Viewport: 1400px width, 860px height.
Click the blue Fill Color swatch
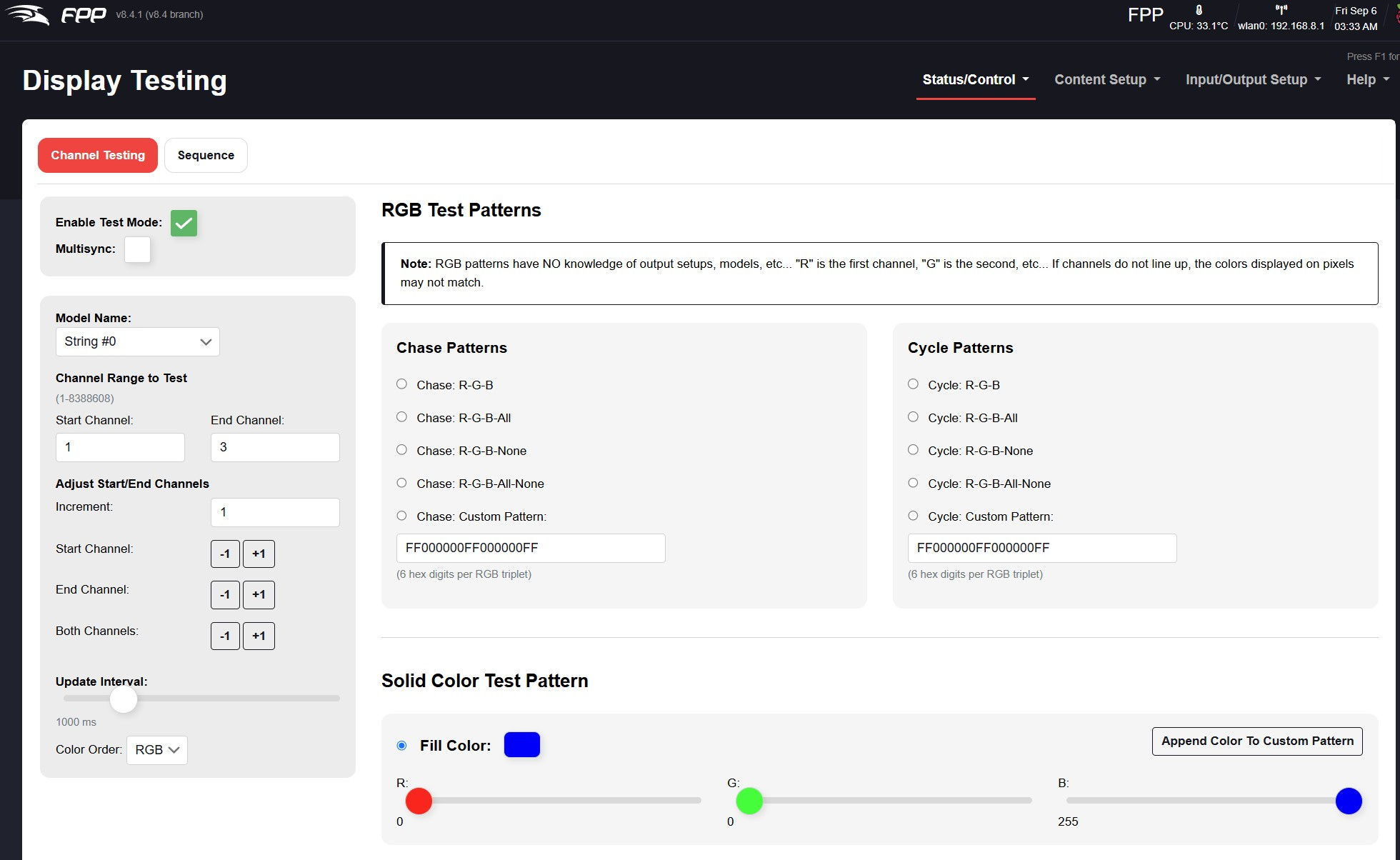pos(522,745)
